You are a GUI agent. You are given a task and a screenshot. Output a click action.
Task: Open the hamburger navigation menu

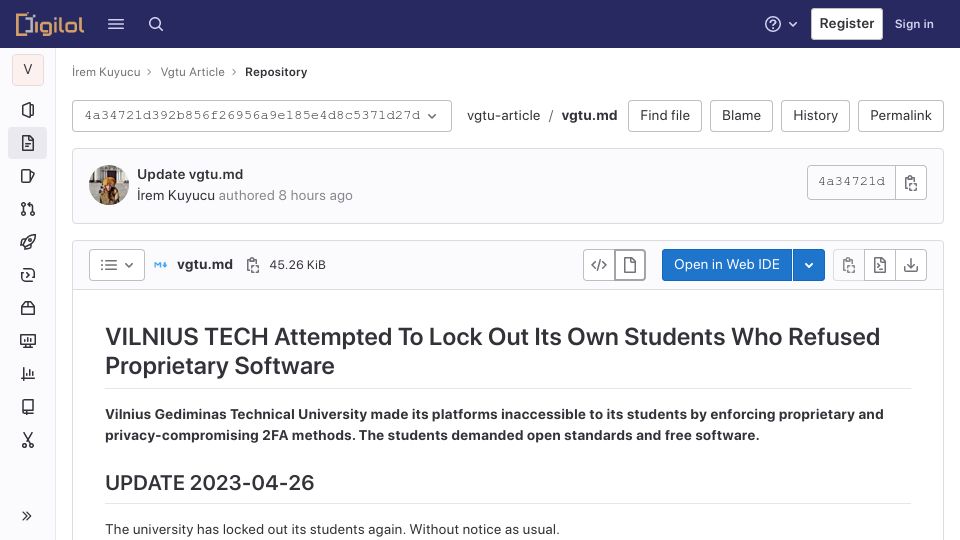pos(116,24)
